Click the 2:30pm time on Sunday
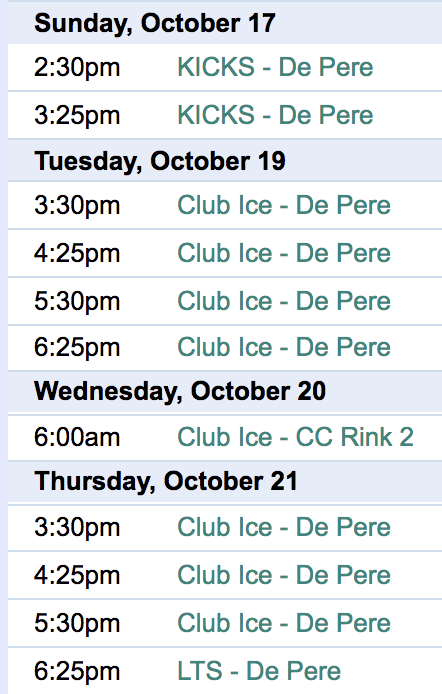This screenshot has height=694, width=442. point(77,68)
